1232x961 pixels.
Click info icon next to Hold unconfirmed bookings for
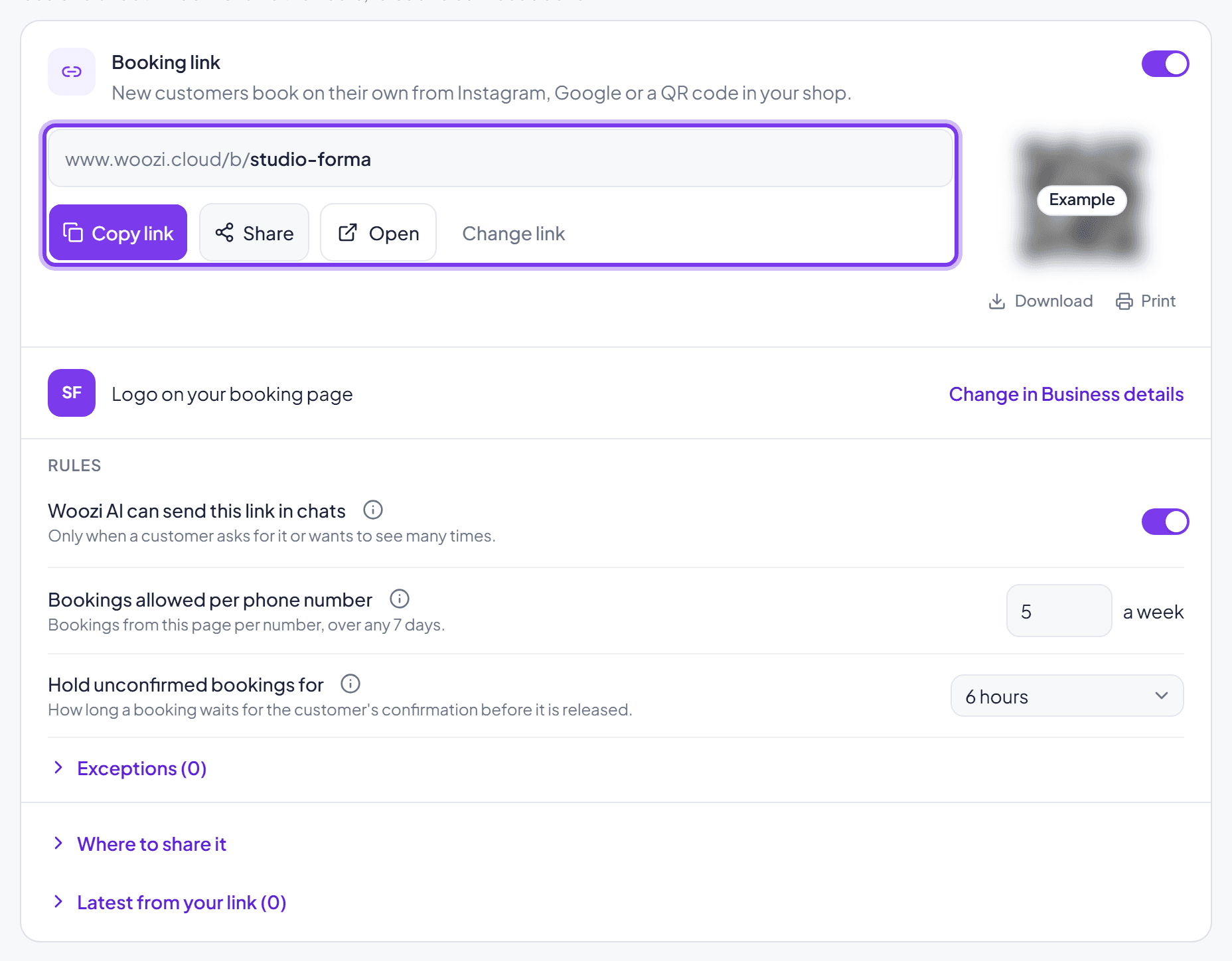pos(350,684)
